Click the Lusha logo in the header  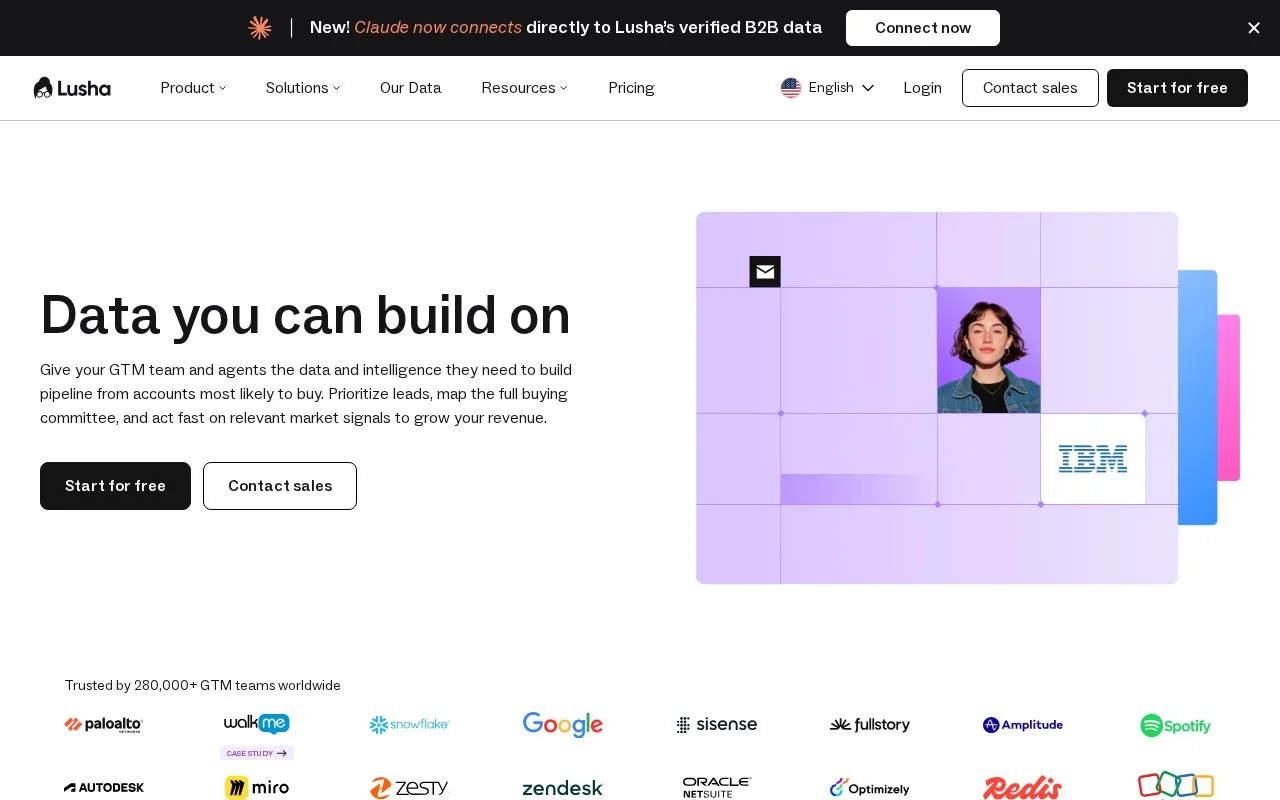click(72, 88)
